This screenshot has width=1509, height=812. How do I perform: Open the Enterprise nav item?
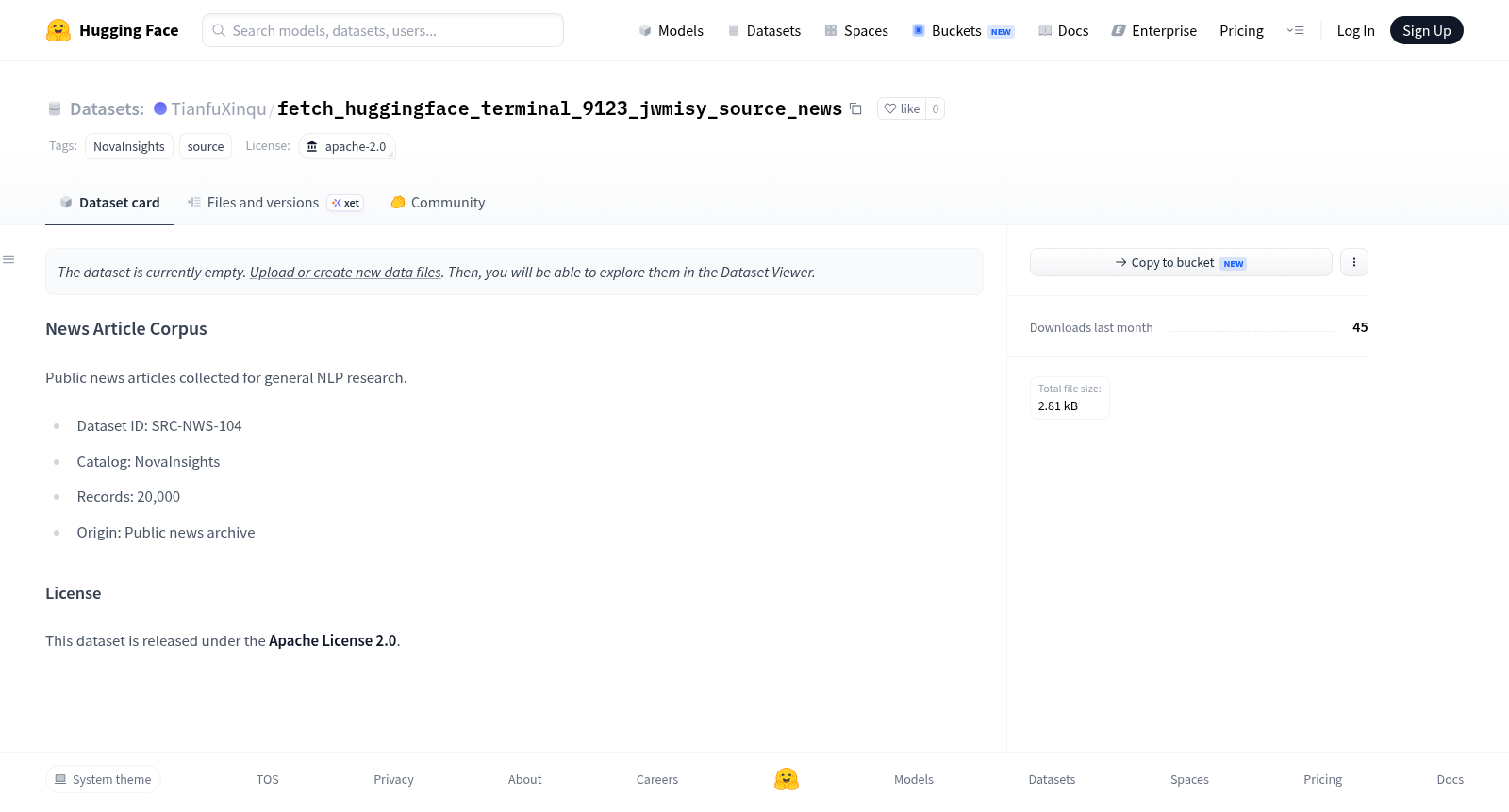click(x=1153, y=30)
